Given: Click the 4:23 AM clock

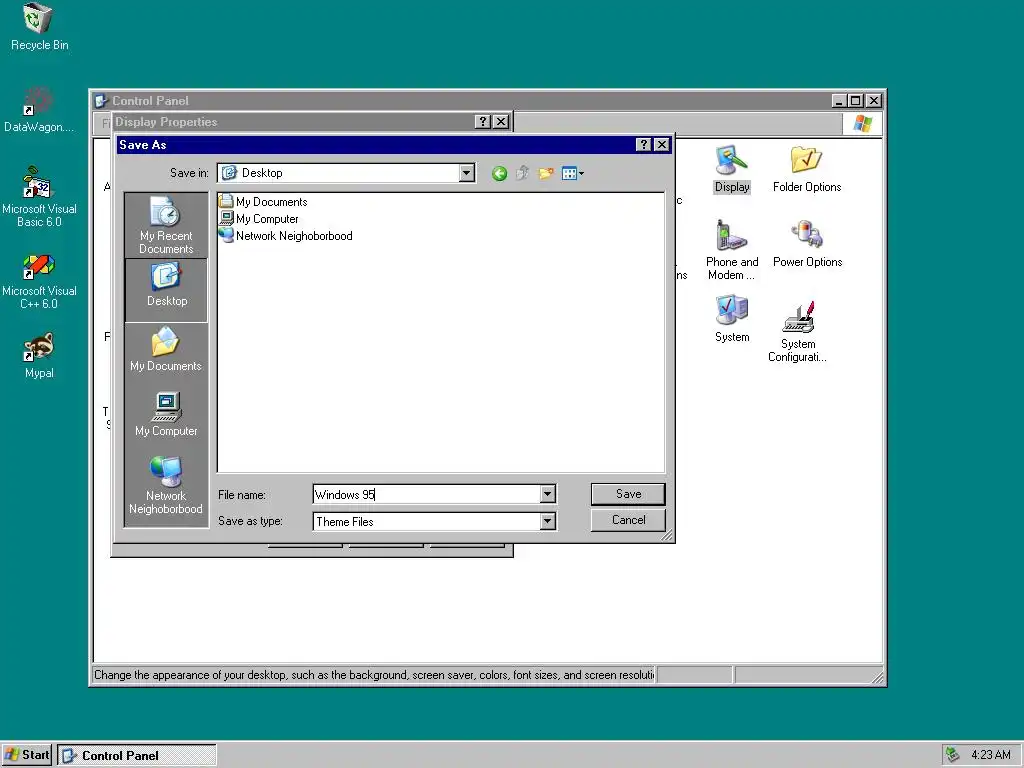Looking at the screenshot, I should (991, 755).
